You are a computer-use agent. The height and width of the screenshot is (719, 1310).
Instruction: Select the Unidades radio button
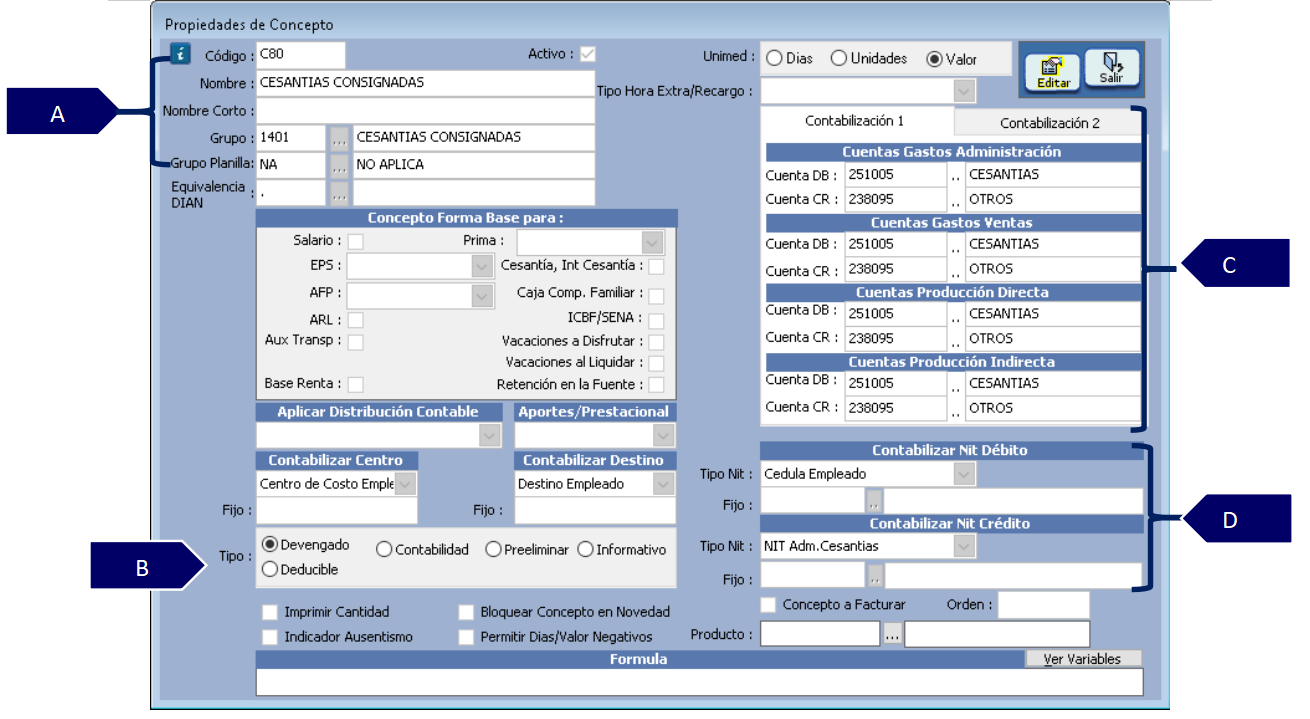(x=839, y=59)
